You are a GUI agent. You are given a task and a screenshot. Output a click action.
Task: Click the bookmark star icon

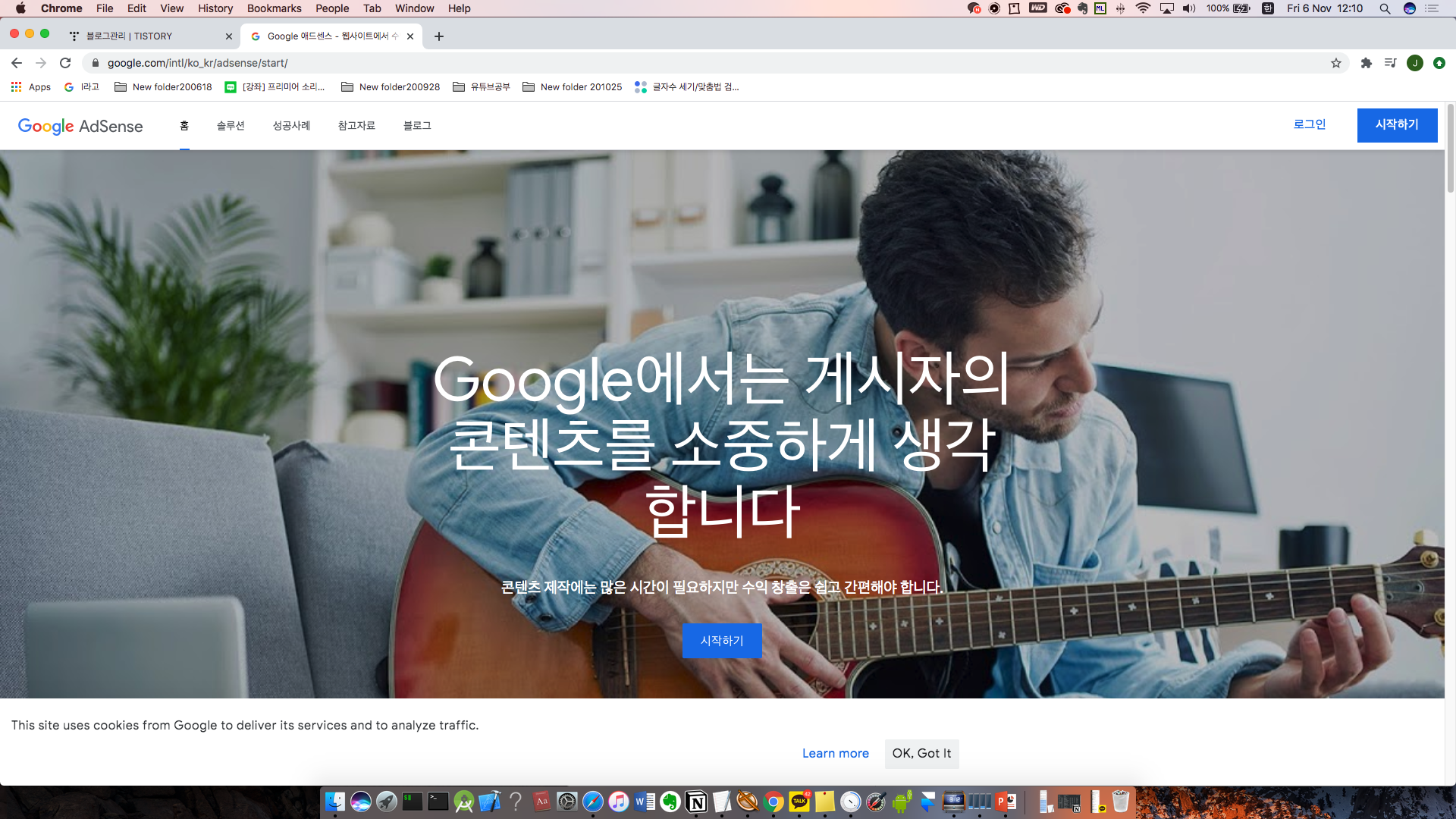click(x=1336, y=63)
